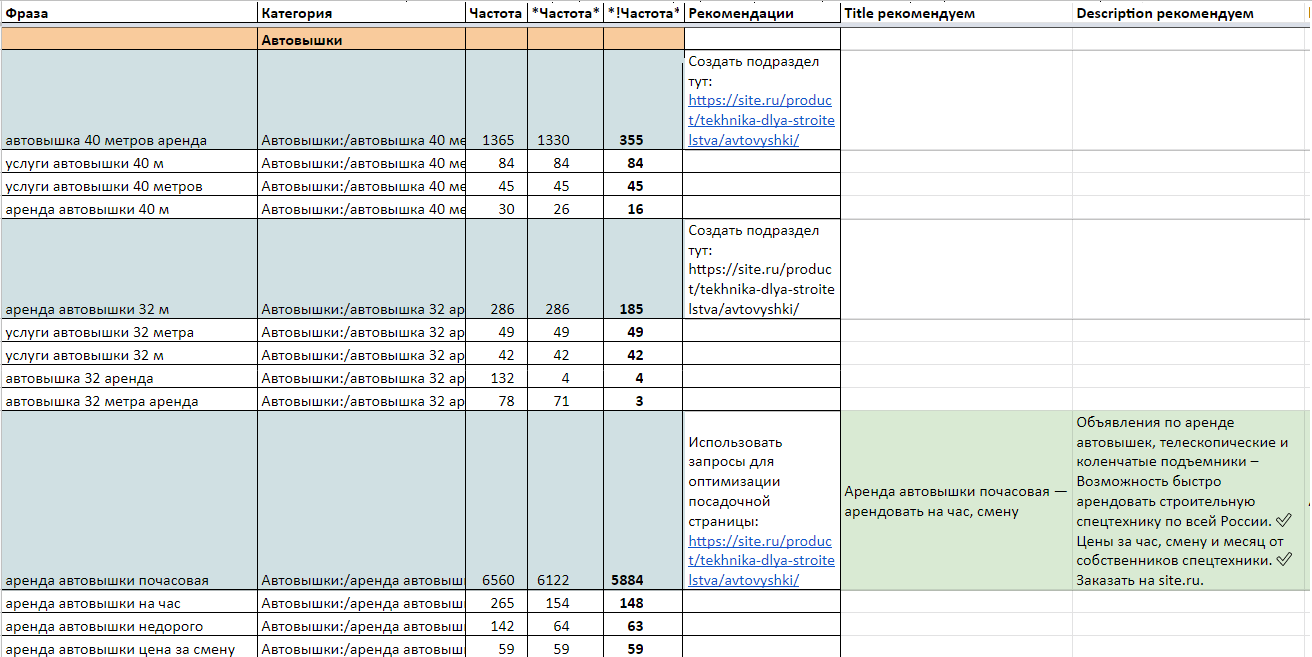Click the Рекомендации column header
The width and height of the screenshot is (1312, 657).
coord(762,13)
